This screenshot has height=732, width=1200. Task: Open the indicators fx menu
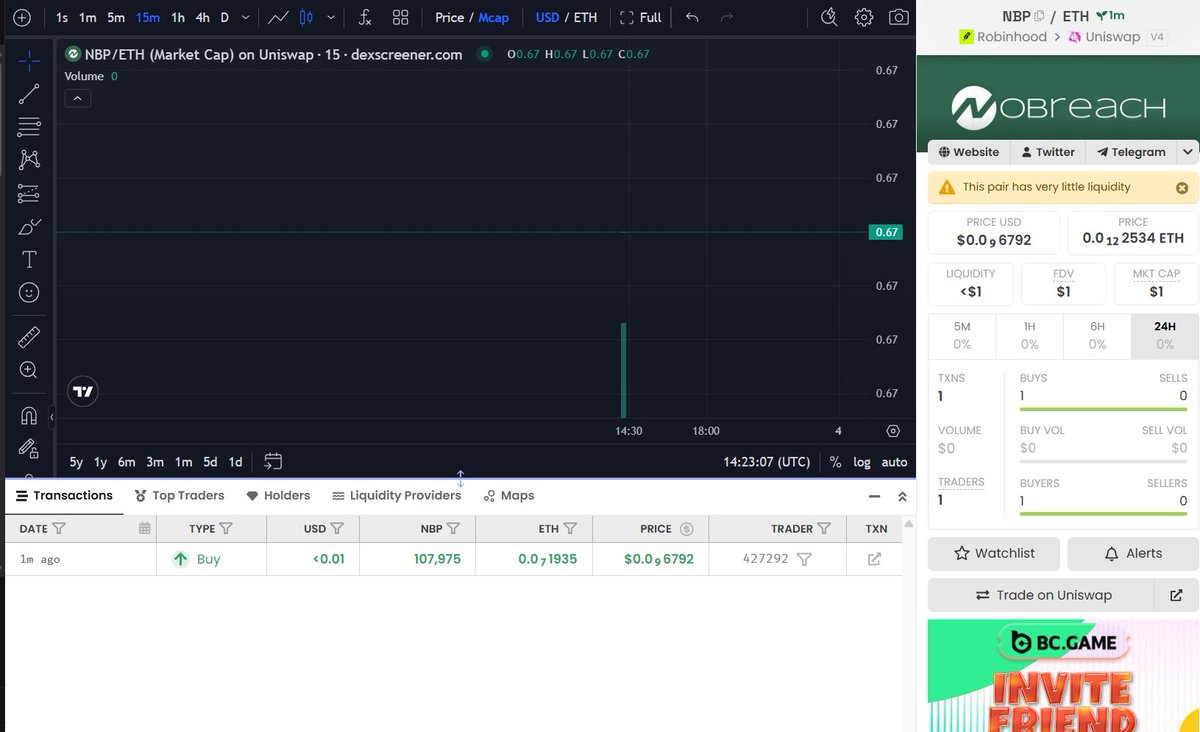click(x=366, y=17)
